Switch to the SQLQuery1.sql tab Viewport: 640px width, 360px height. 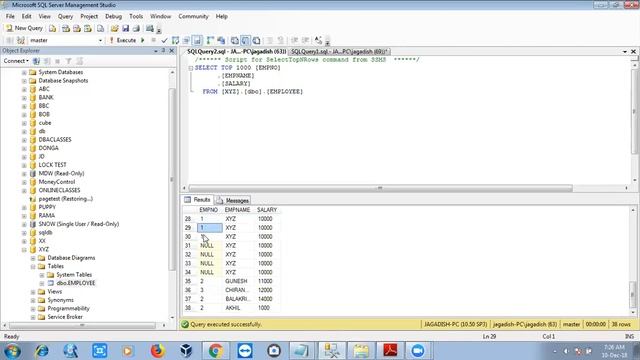pyautogui.click(x=339, y=52)
